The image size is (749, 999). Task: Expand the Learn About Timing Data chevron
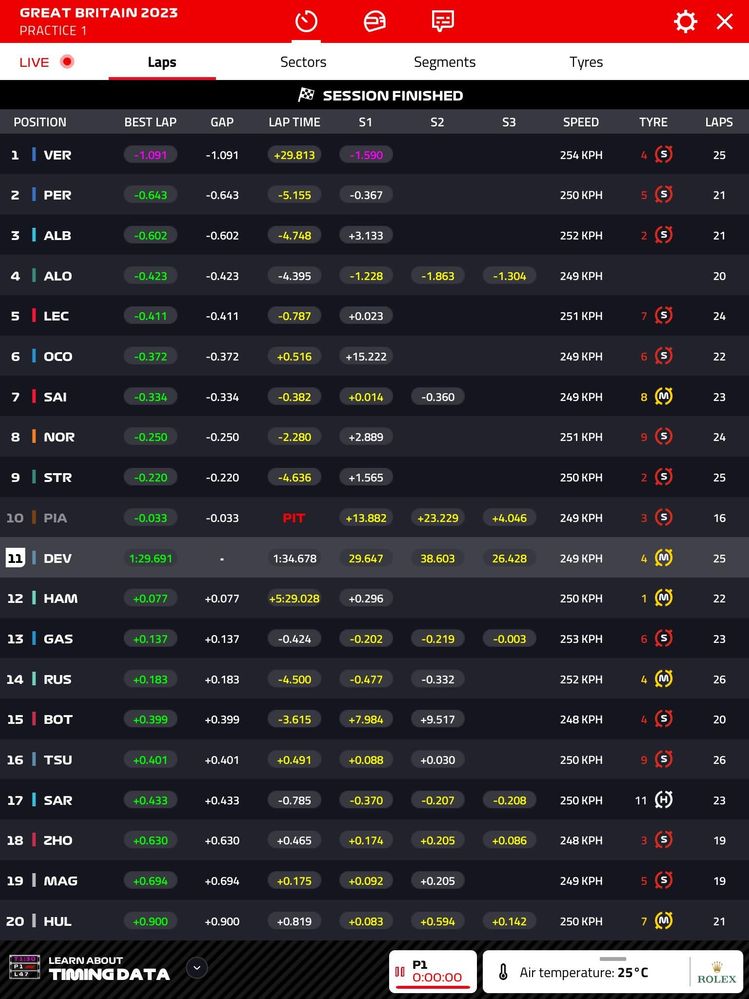197,967
